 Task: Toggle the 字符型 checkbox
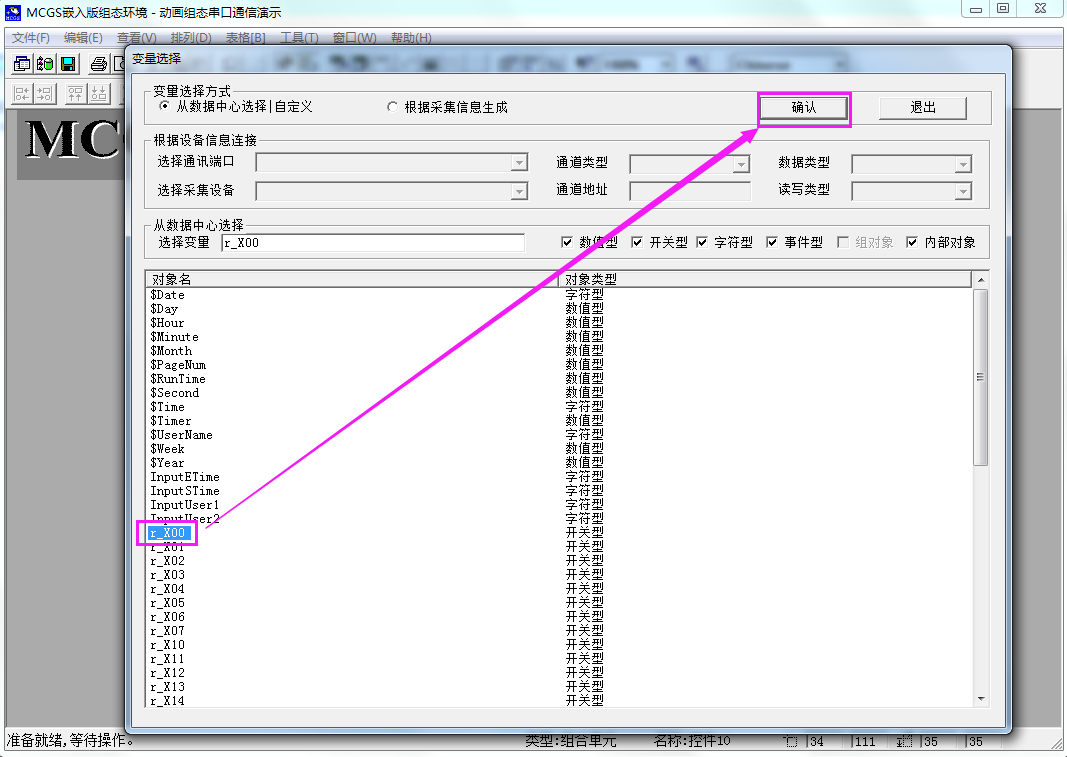coord(702,242)
